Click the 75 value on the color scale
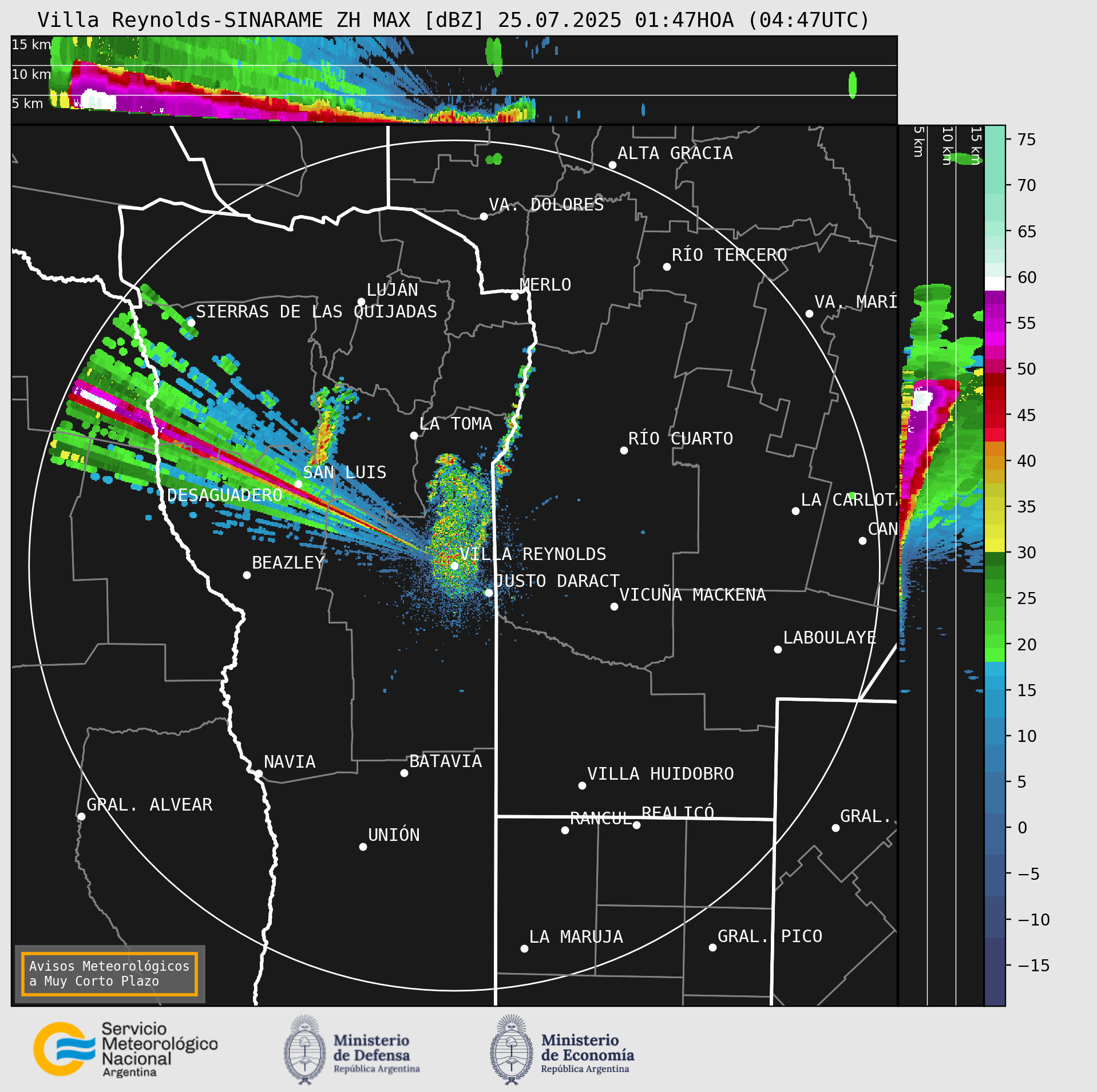This screenshot has width=1097, height=1092. tap(1027, 139)
